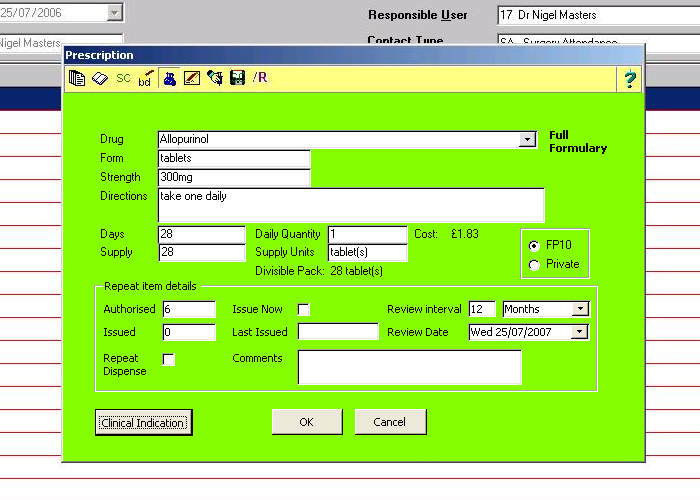Click the Clinical Indication button
Screen dimensions: 700x500
pyautogui.click(x=144, y=422)
